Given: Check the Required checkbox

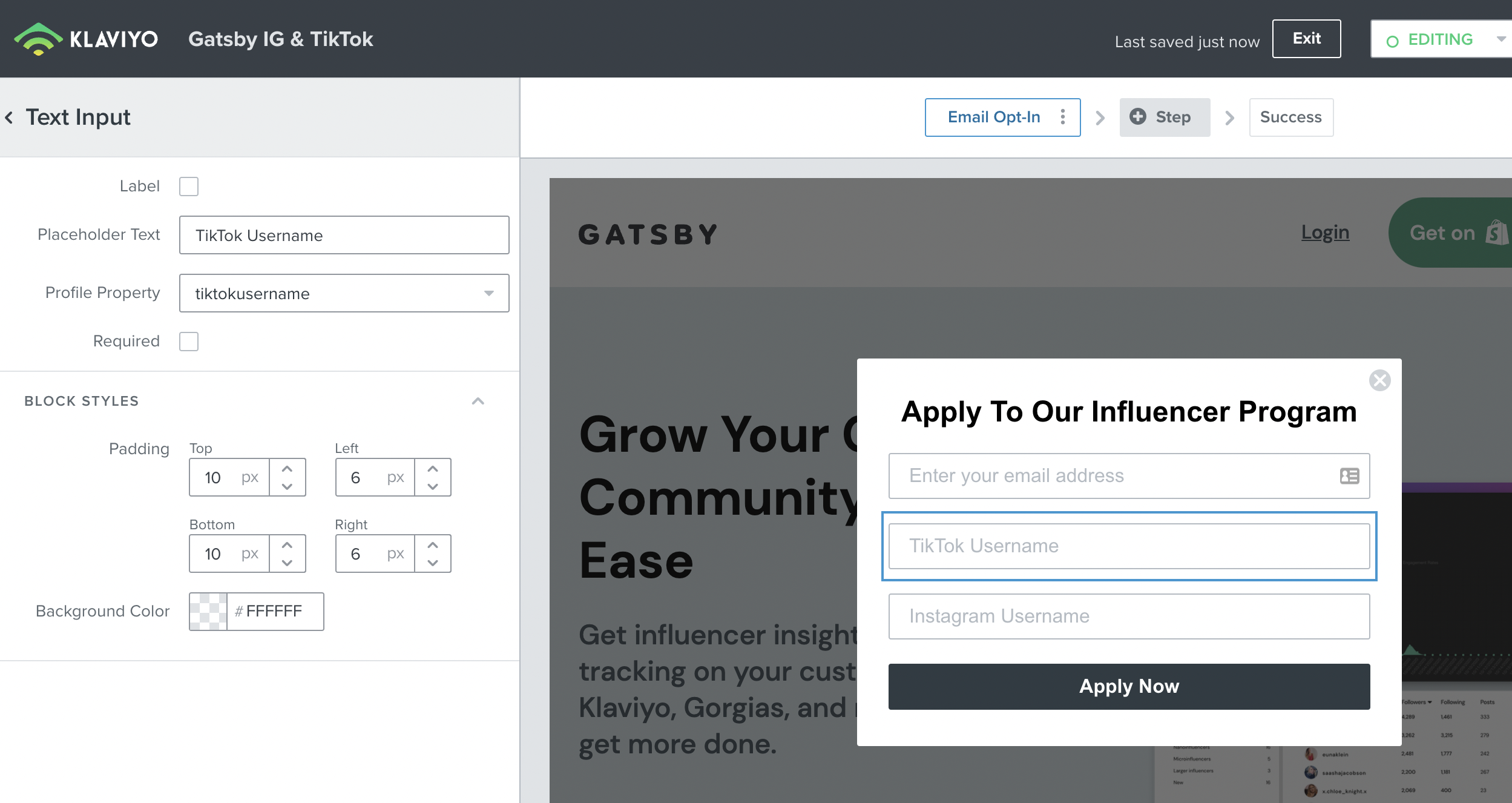Looking at the screenshot, I should [189, 341].
